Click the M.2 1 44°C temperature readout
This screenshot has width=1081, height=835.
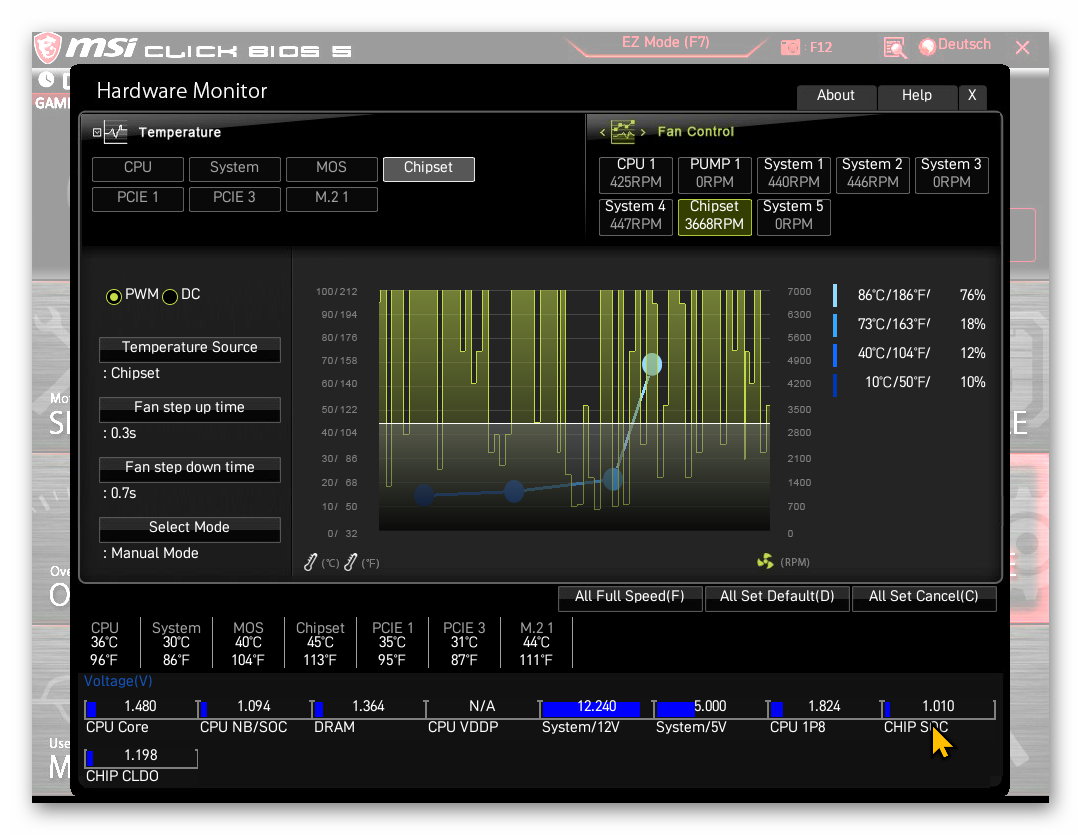tap(536, 644)
